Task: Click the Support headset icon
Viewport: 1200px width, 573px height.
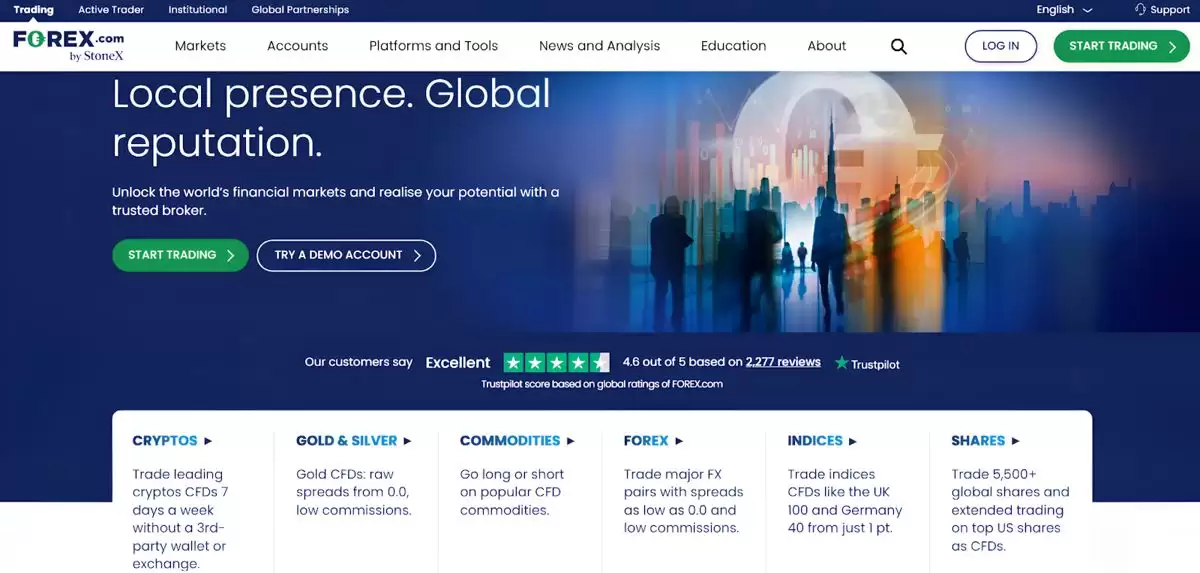Action: [x=1141, y=9]
